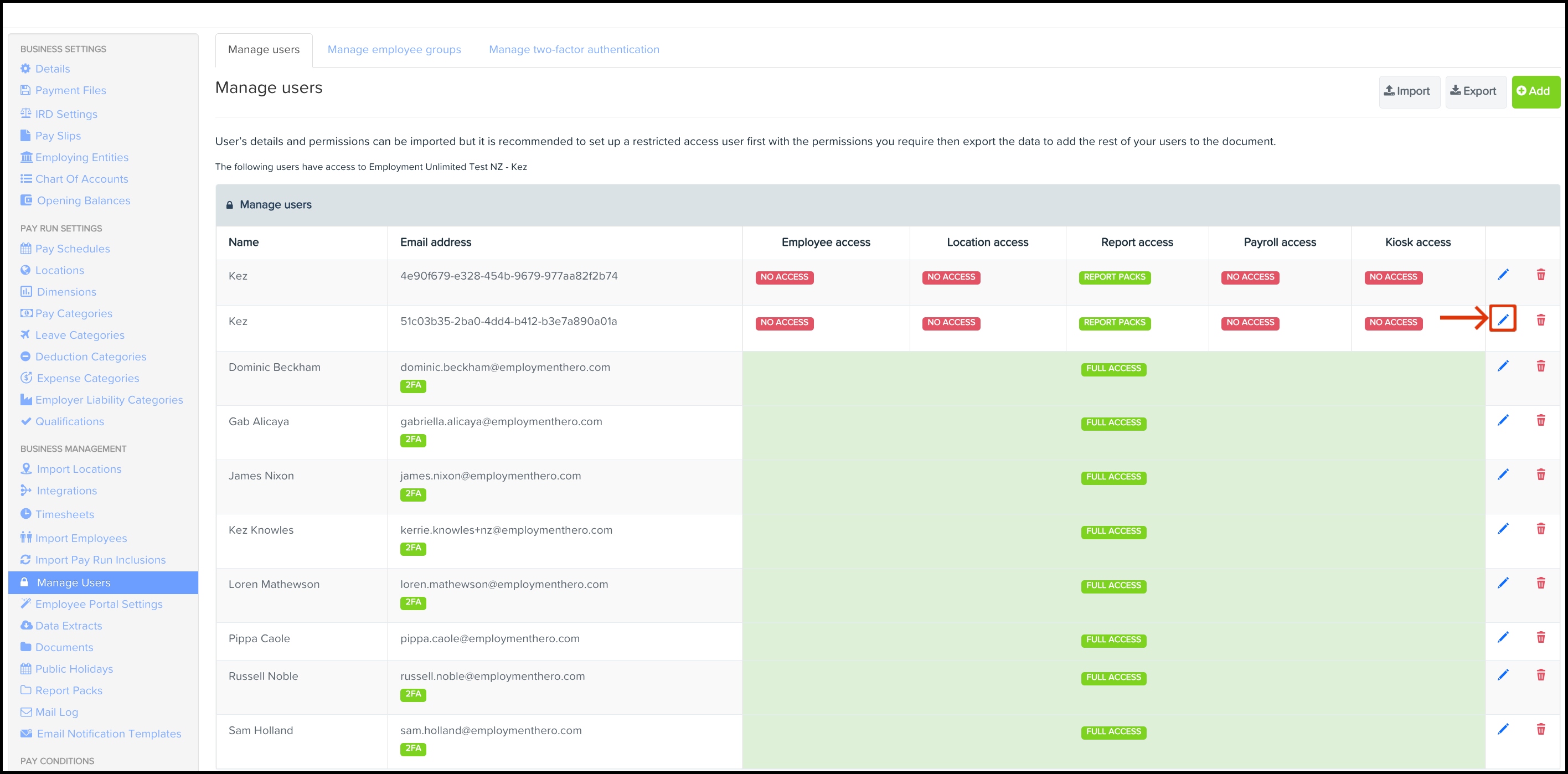
Task: Open Employer Liability Categories
Action: coord(102,400)
